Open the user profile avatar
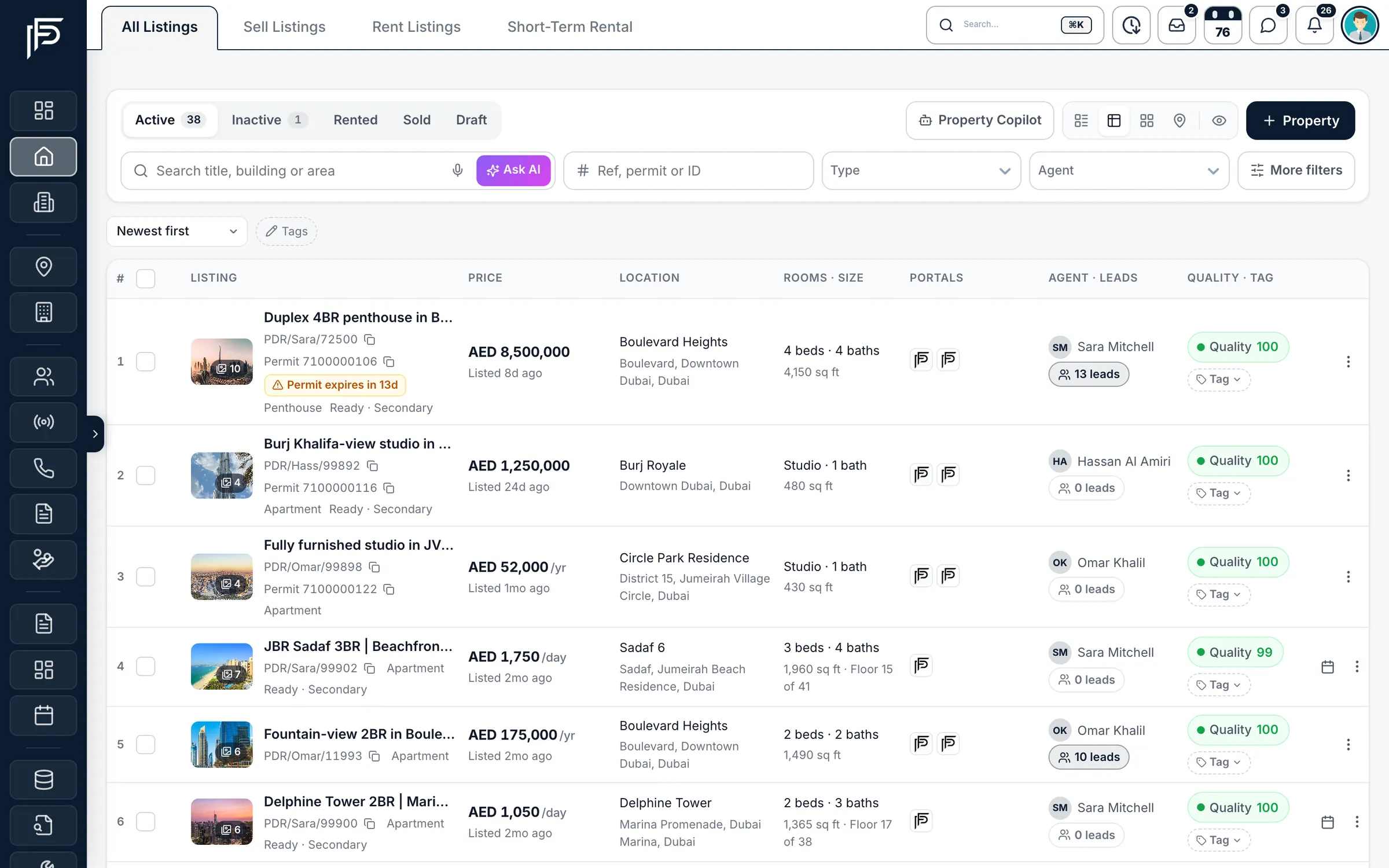Image resolution: width=1389 pixels, height=868 pixels. 1359,25
